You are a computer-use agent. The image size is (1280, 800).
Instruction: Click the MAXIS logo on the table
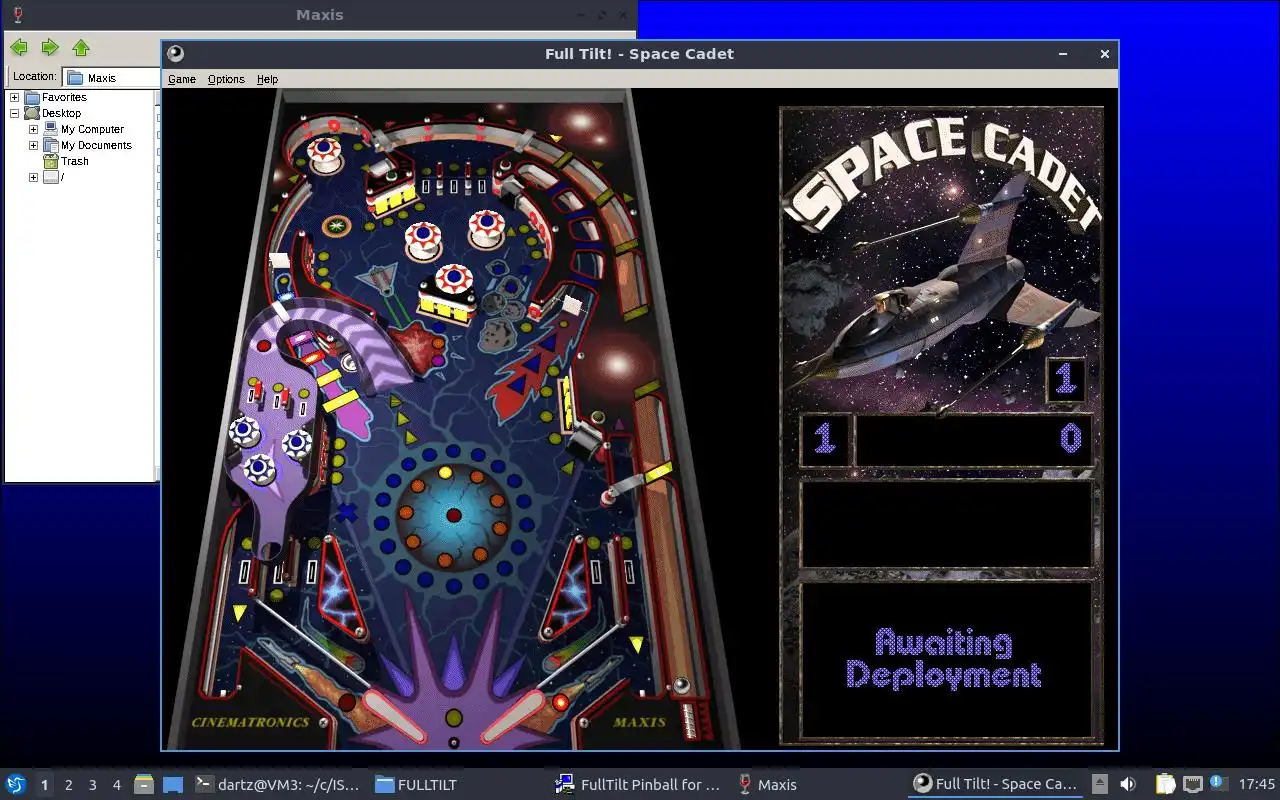pyautogui.click(x=639, y=722)
